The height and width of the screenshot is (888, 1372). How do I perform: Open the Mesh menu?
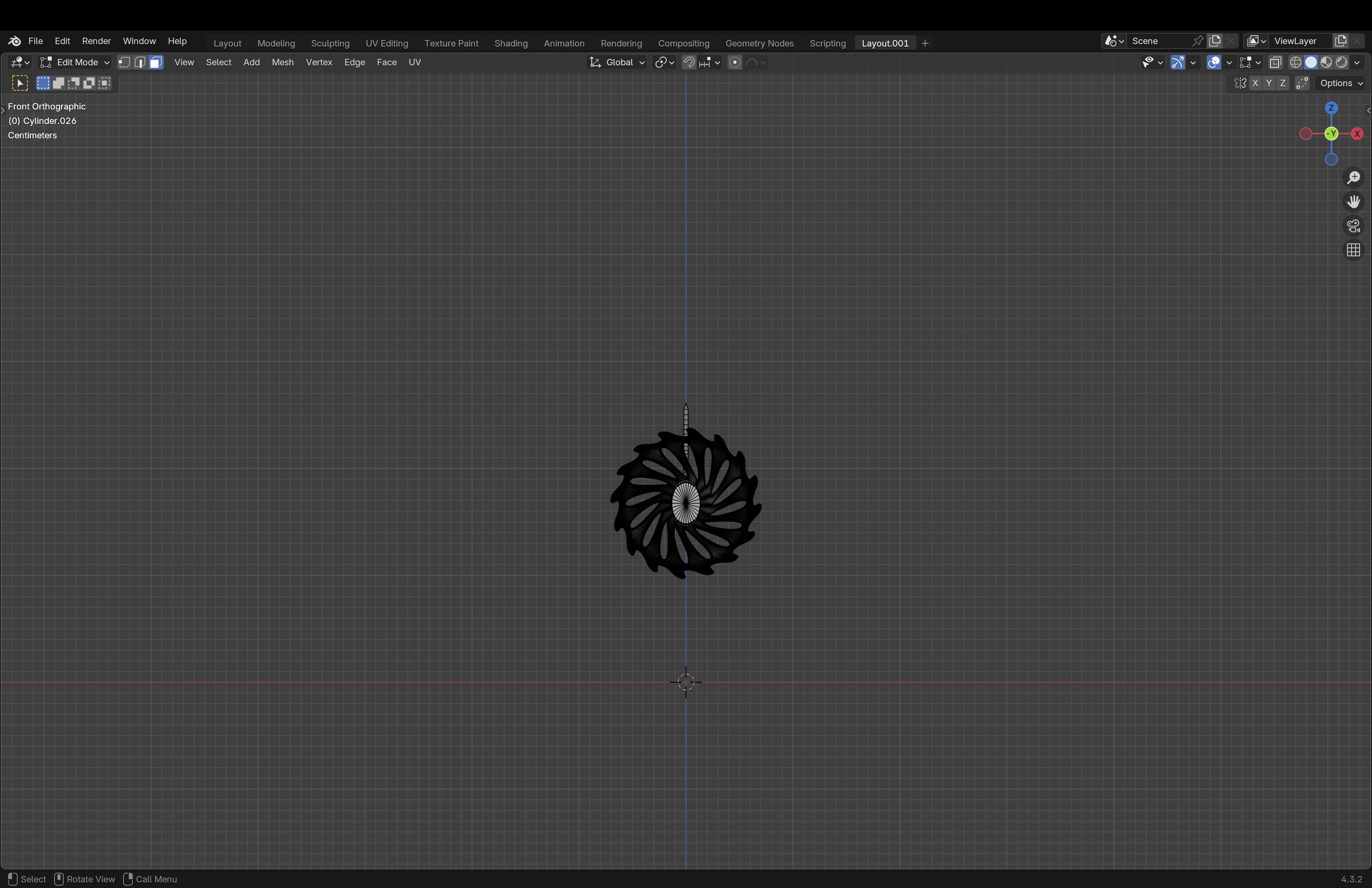pyautogui.click(x=282, y=62)
